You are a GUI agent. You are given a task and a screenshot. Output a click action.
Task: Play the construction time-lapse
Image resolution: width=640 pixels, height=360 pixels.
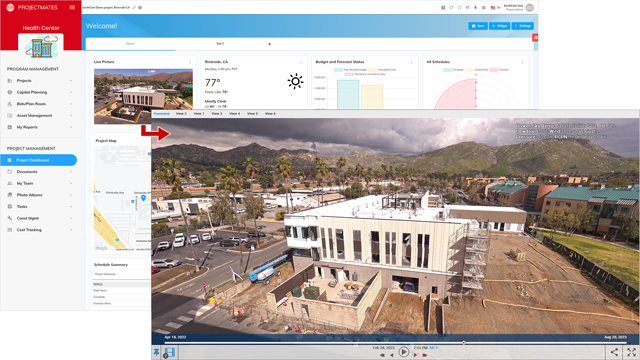pyautogui.click(x=404, y=352)
